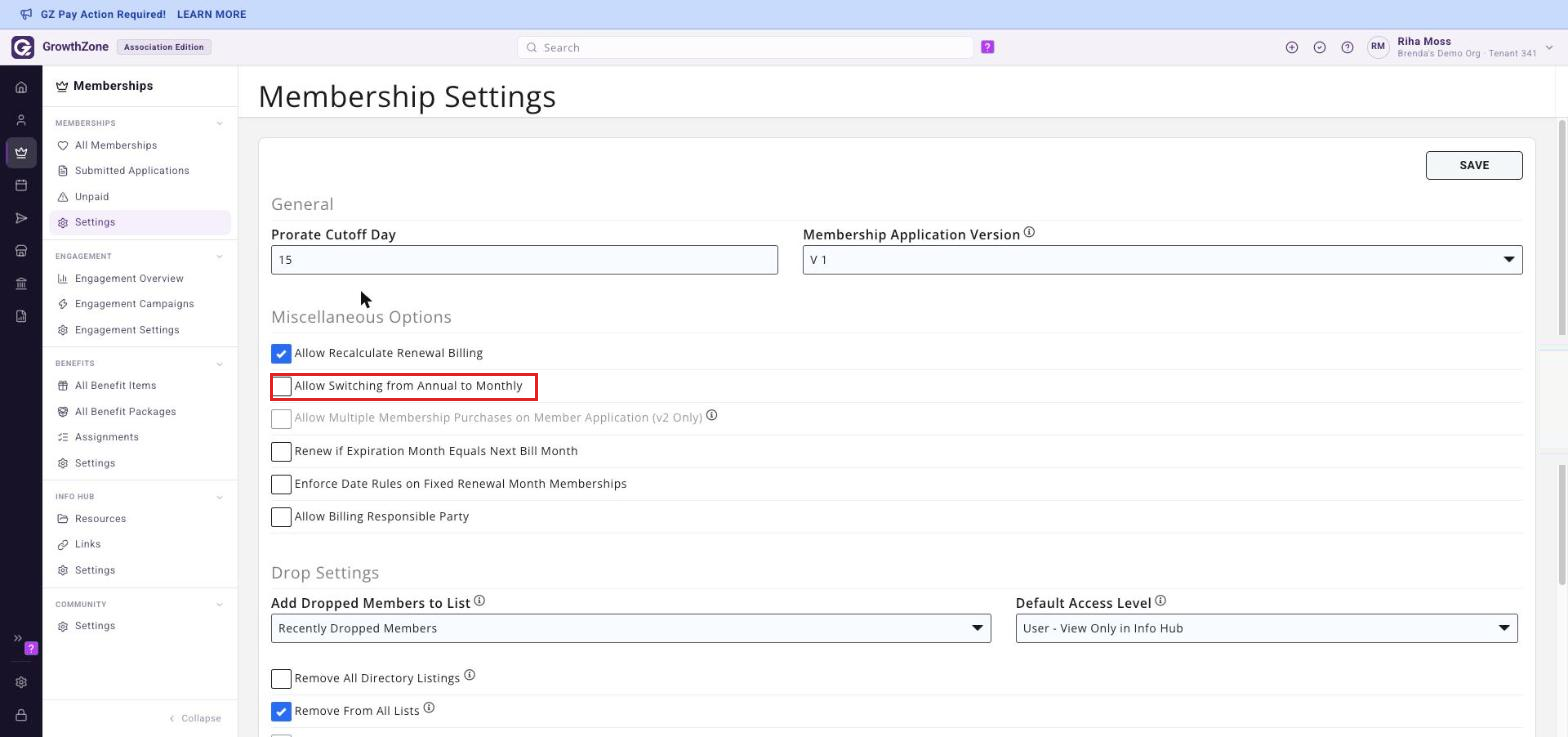1568x737 pixels.
Task: Open the paper plane icon in left rail
Action: [21, 218]
